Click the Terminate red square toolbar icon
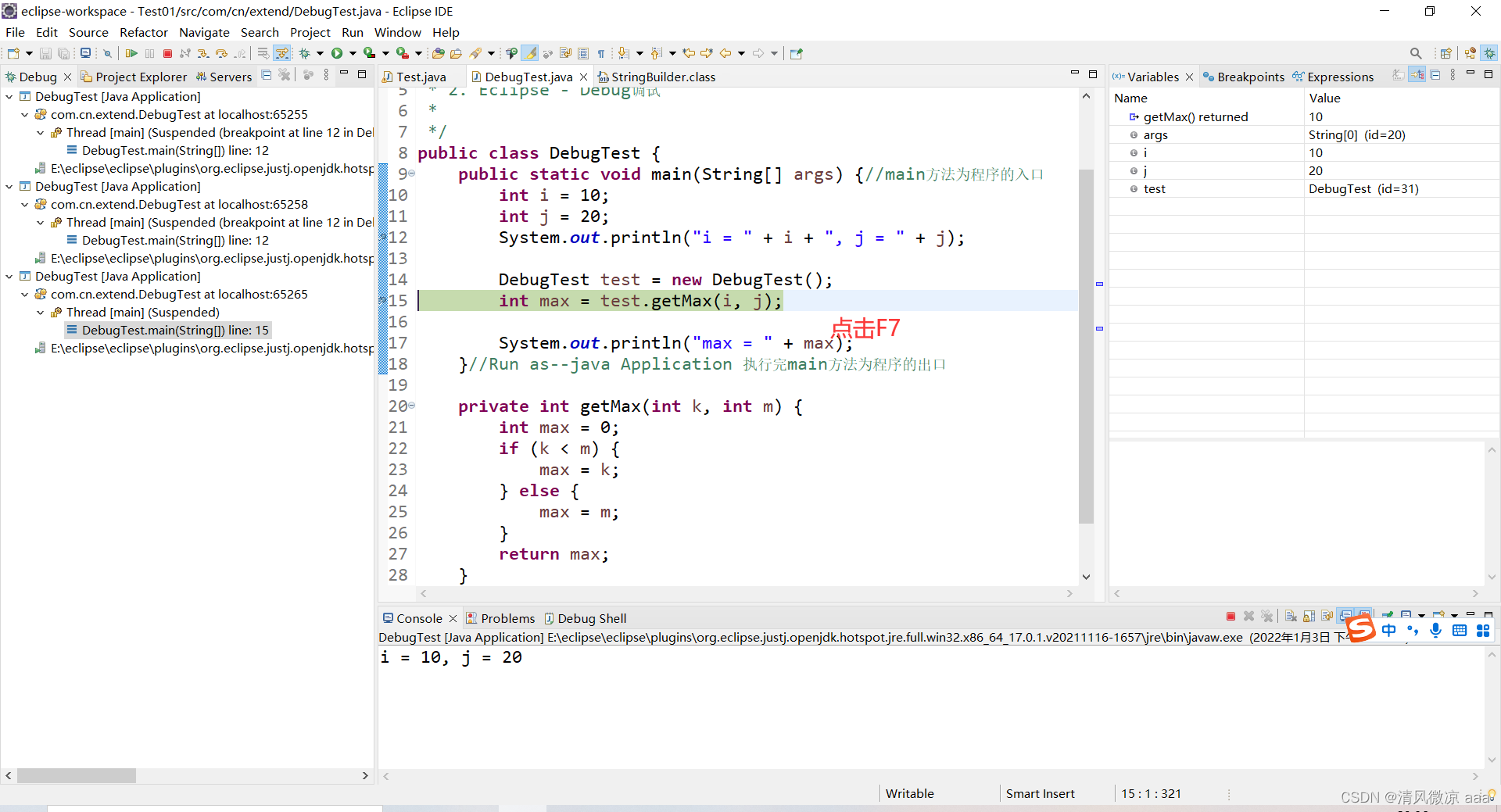This screenshot has height=812, width=1501. point(167,53)
